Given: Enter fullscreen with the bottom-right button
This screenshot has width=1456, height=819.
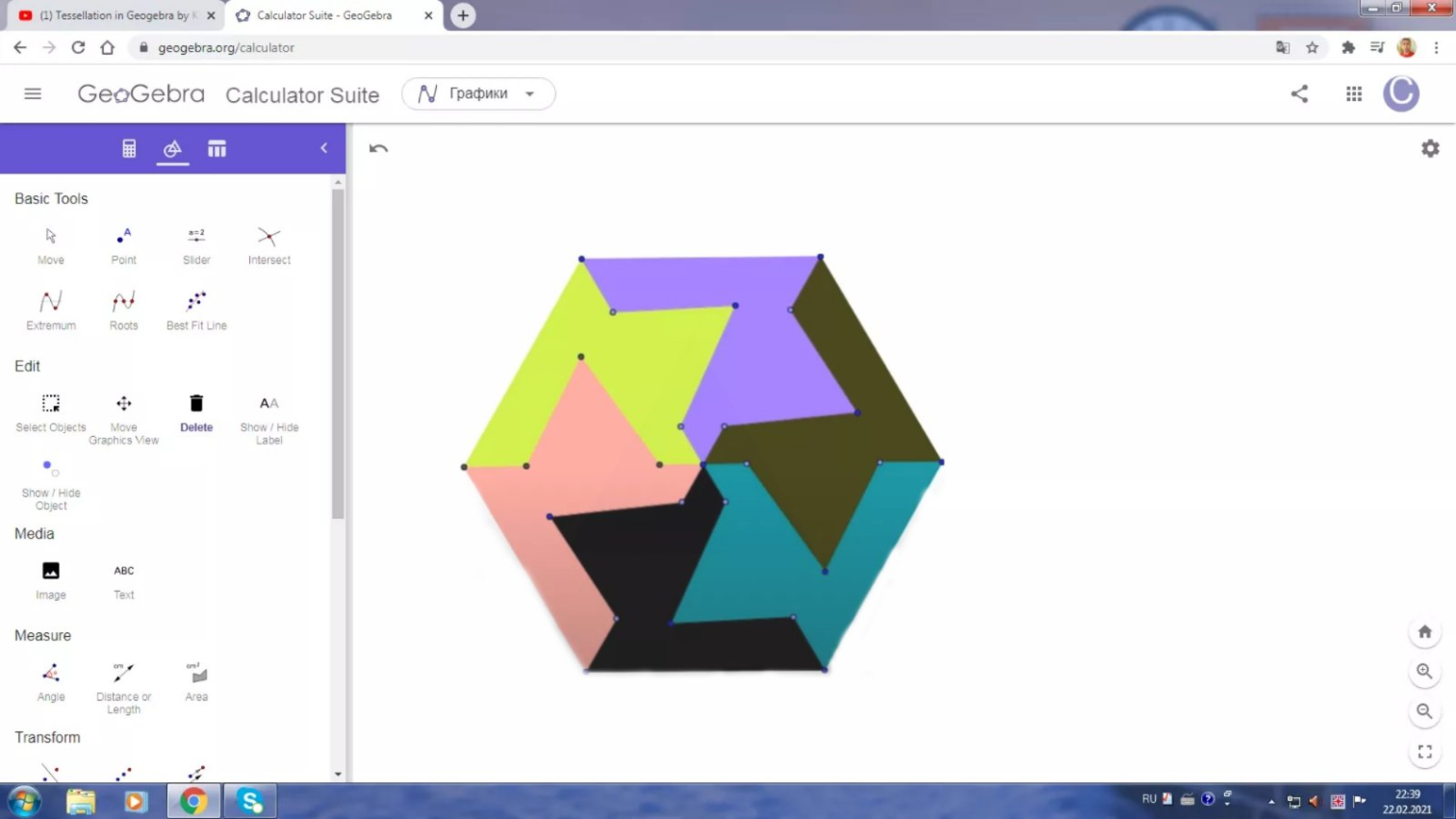Looking at the screenshot, I should (1424, 752).
